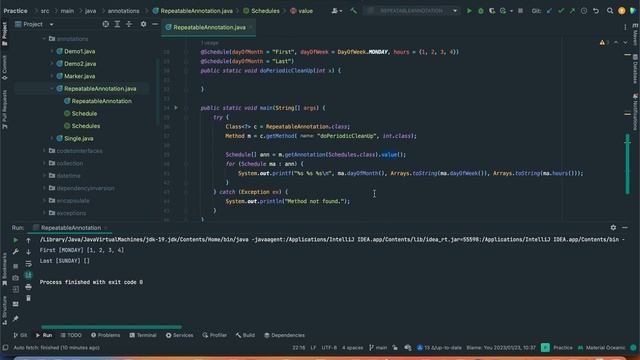Toggle soft-wrap in Run console
The height and width of the screenshot is (360, 640).
click(x=28, y=264)
